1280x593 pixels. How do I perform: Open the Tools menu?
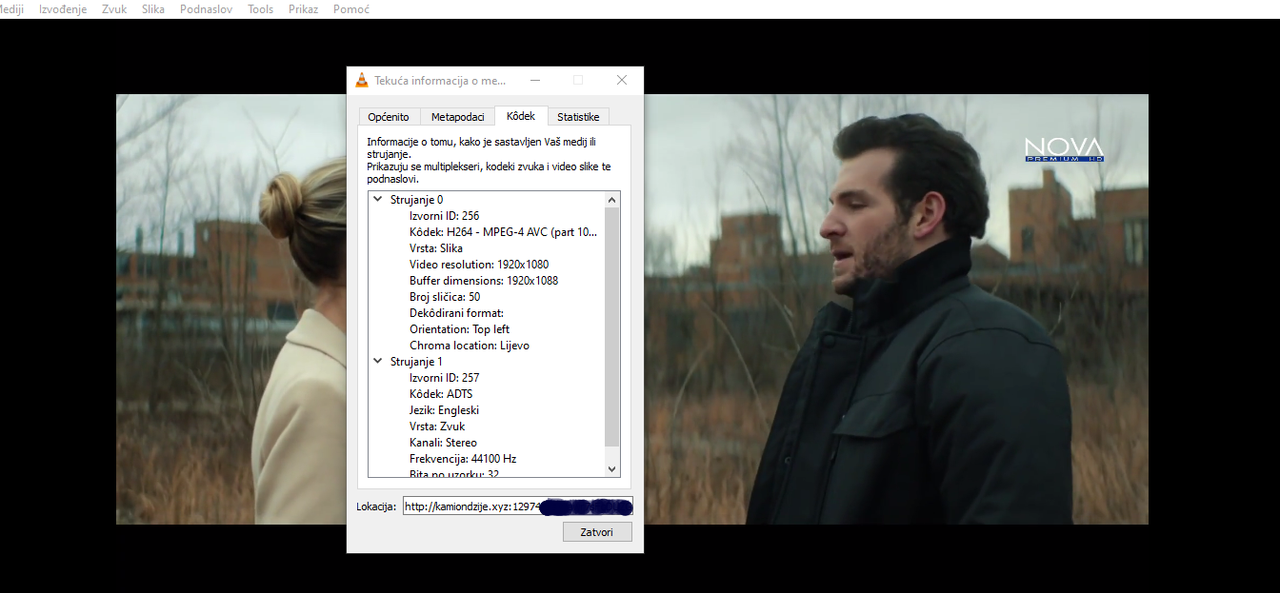(260, 9)
